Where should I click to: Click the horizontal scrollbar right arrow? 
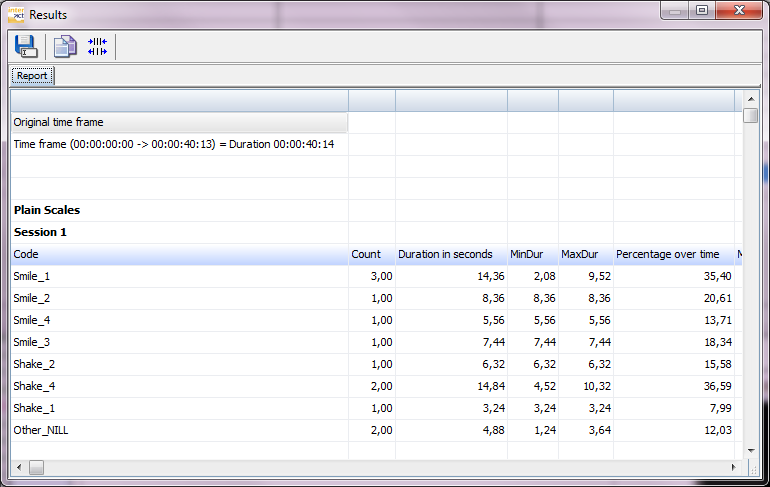click(x=734, y=467)
